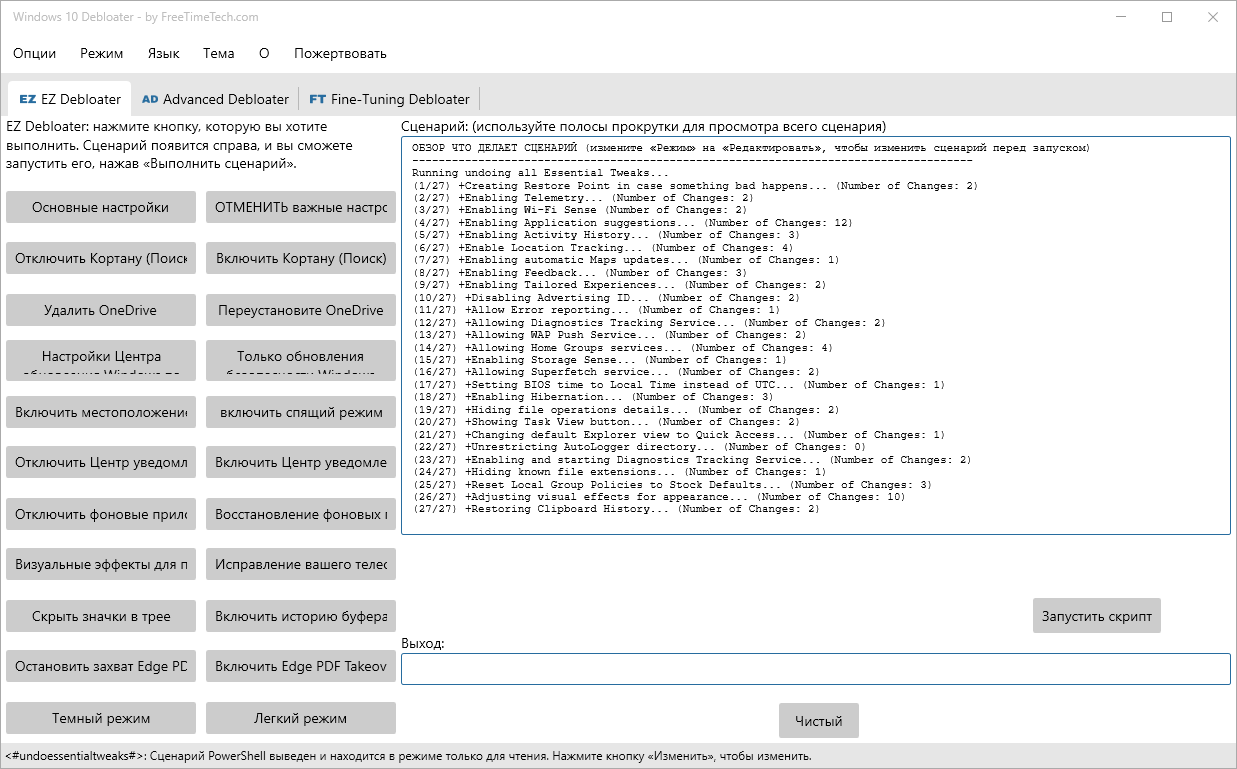This screenshot has width=1237, height=769.
Task: Switch to the Advanced Debloater tab
Action: (x=215, y=99)
